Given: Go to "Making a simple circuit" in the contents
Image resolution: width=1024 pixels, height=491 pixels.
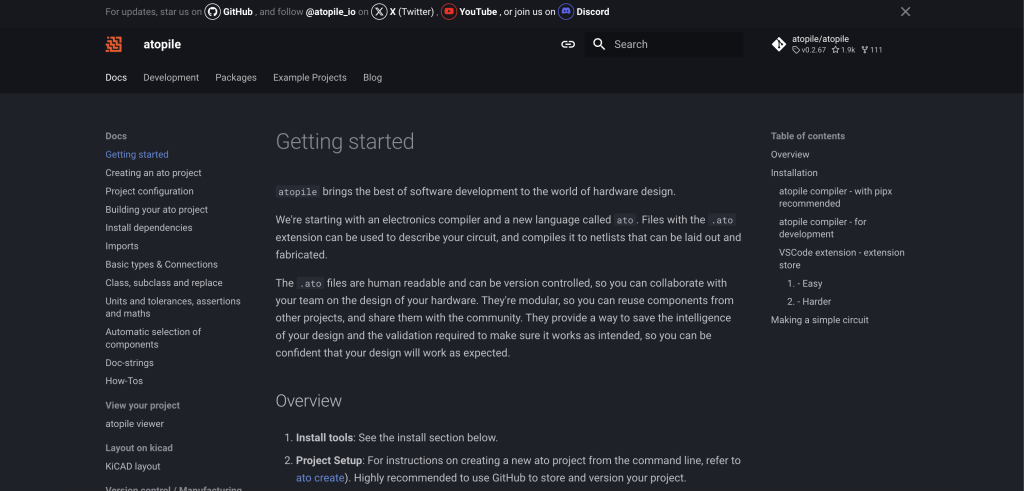Looking at the screenshot, I should (x=819, y=320).
